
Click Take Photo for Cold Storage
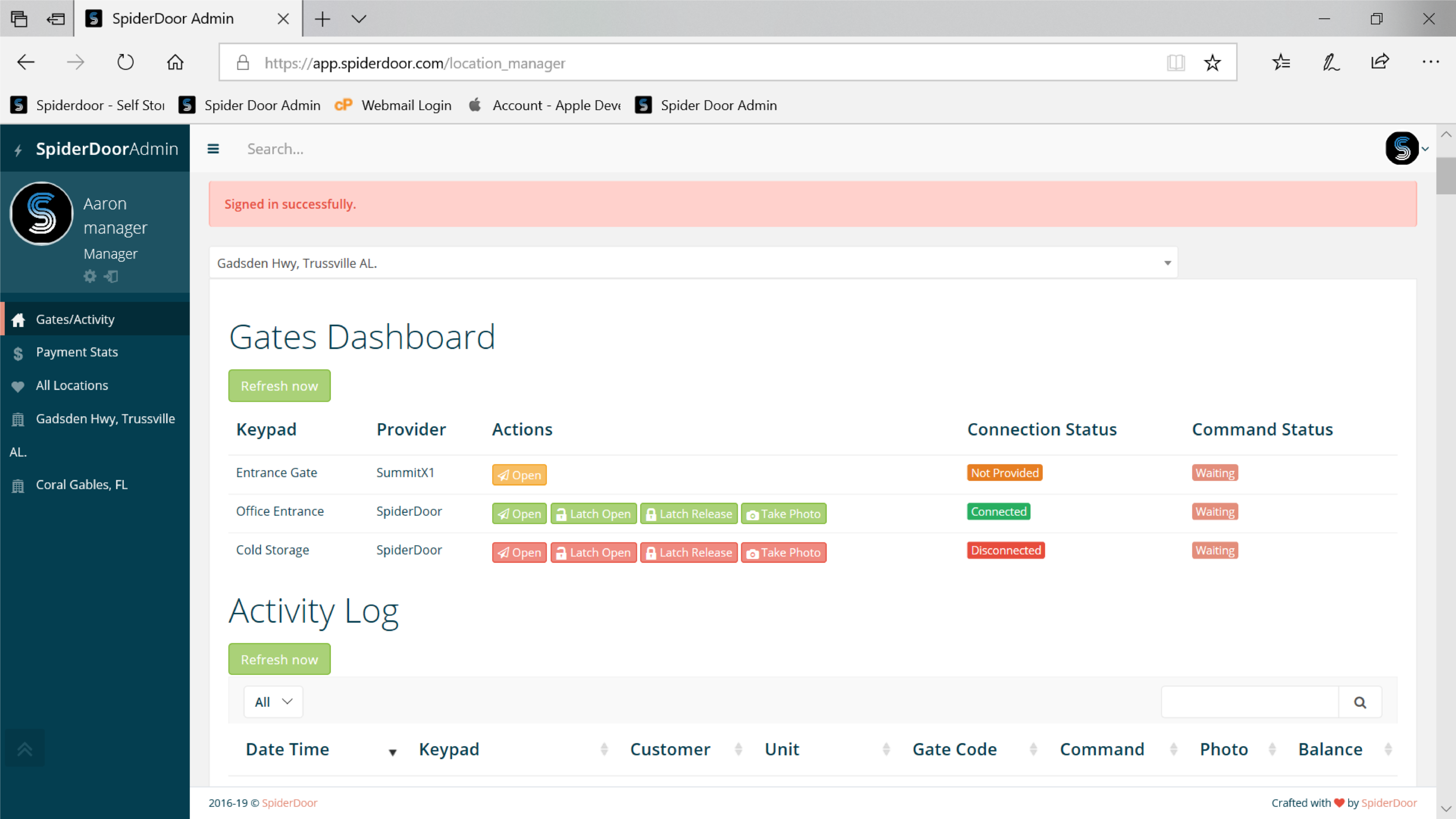point(783,552)
